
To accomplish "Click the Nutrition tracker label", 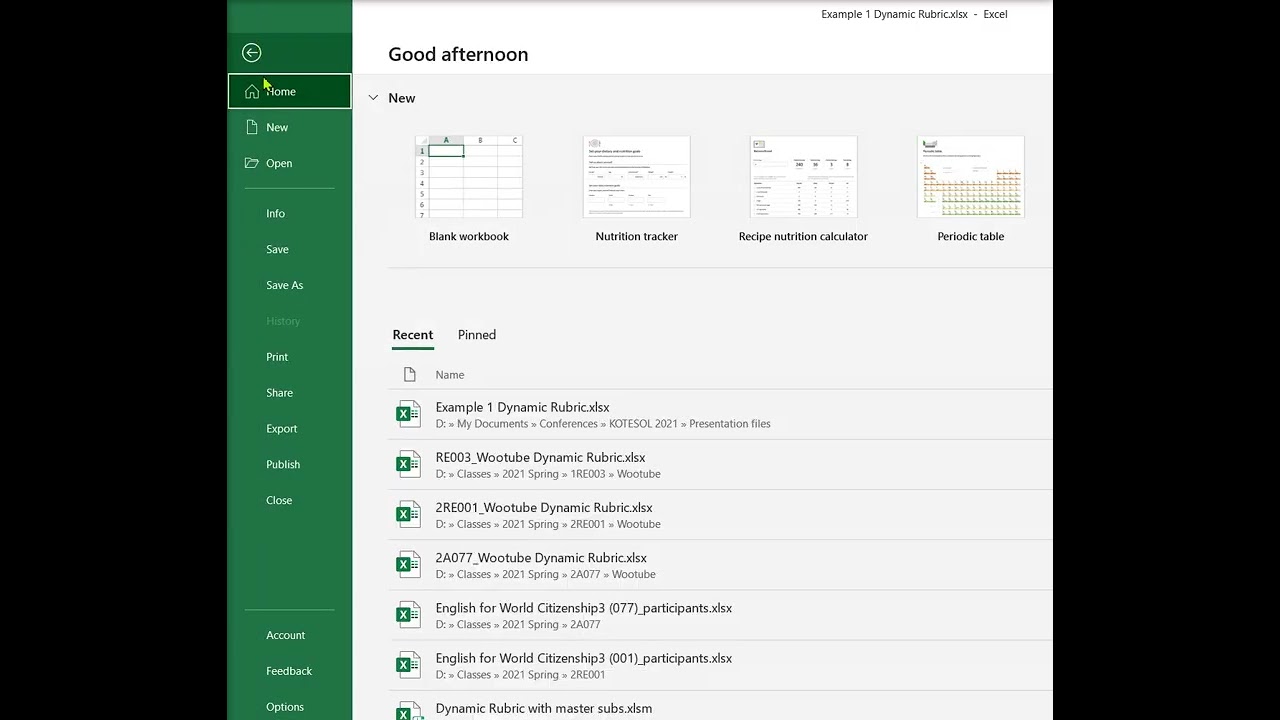I will [x=637, y=237].
